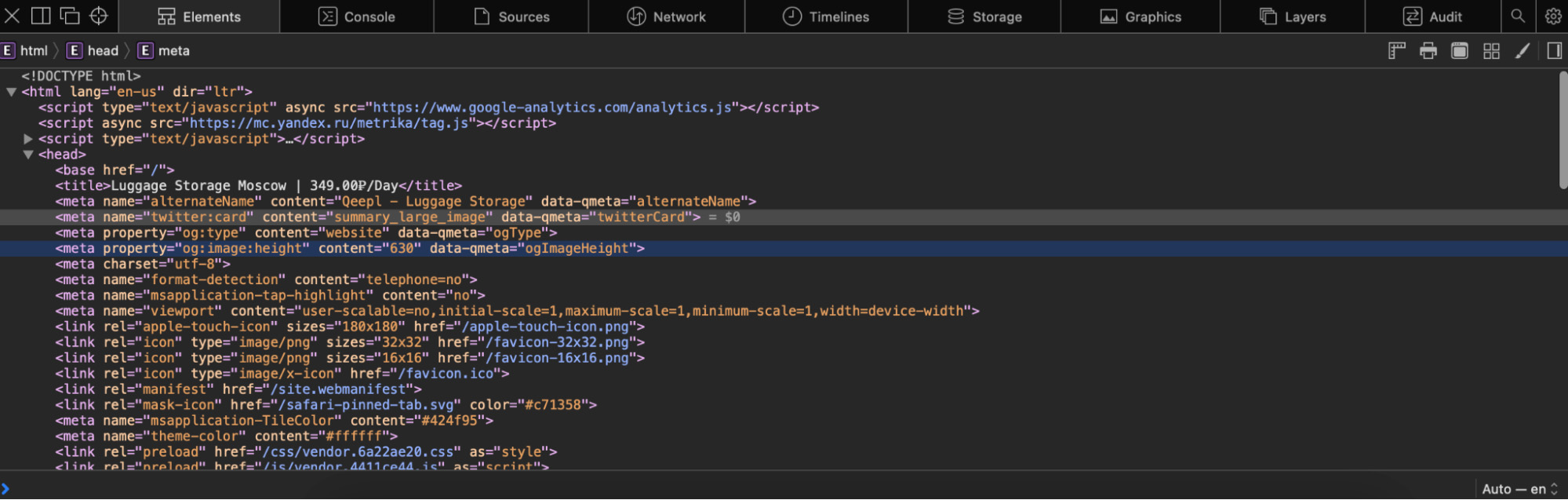Screen dimensions: 1568x500
Task: Focus the console prompt input
Action: click(x=737, y=489)
